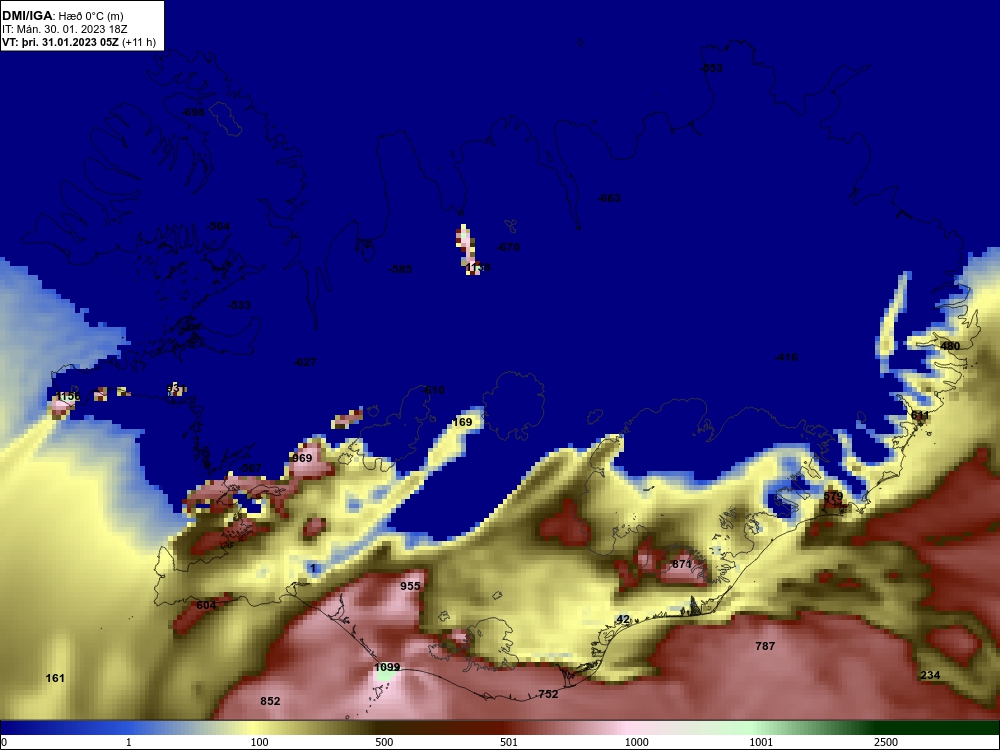Click the 752 value near the coast
The image size is (1000, 750).
coord(548,694)
